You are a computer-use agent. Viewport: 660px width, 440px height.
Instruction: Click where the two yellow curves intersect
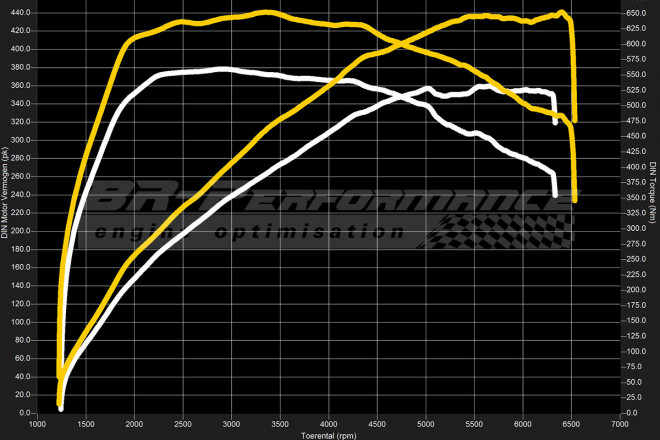pyautogui.click(x=403, y=44)
